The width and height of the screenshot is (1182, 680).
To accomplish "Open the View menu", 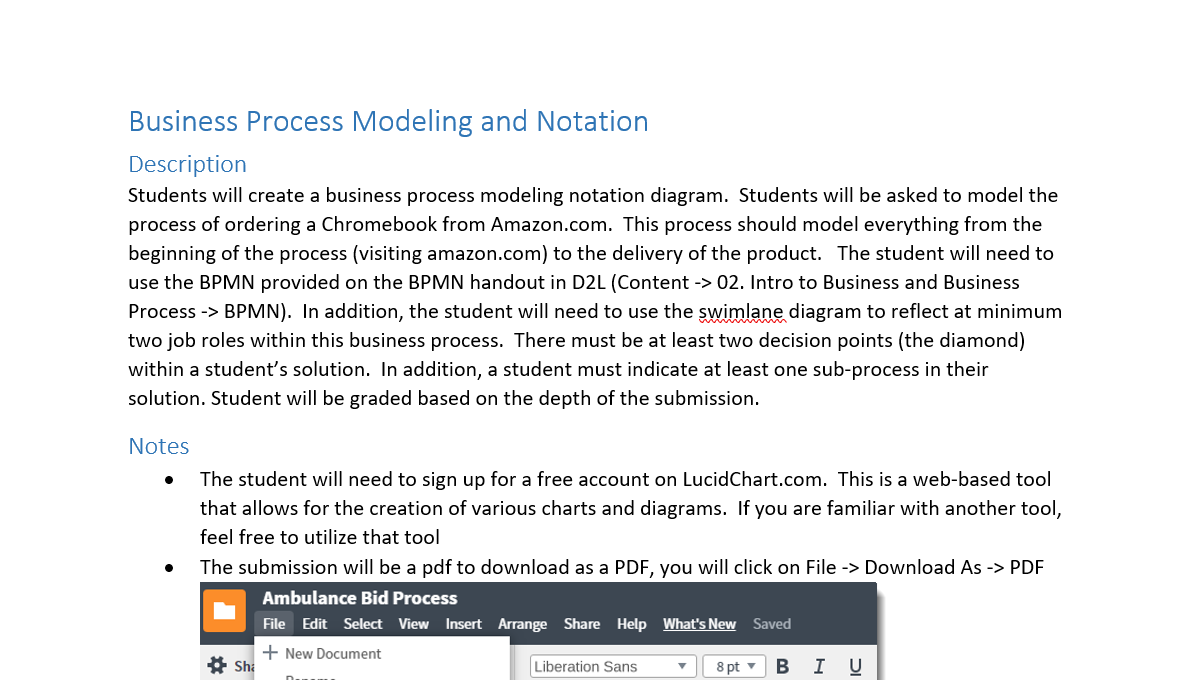I will pos(413,623).
